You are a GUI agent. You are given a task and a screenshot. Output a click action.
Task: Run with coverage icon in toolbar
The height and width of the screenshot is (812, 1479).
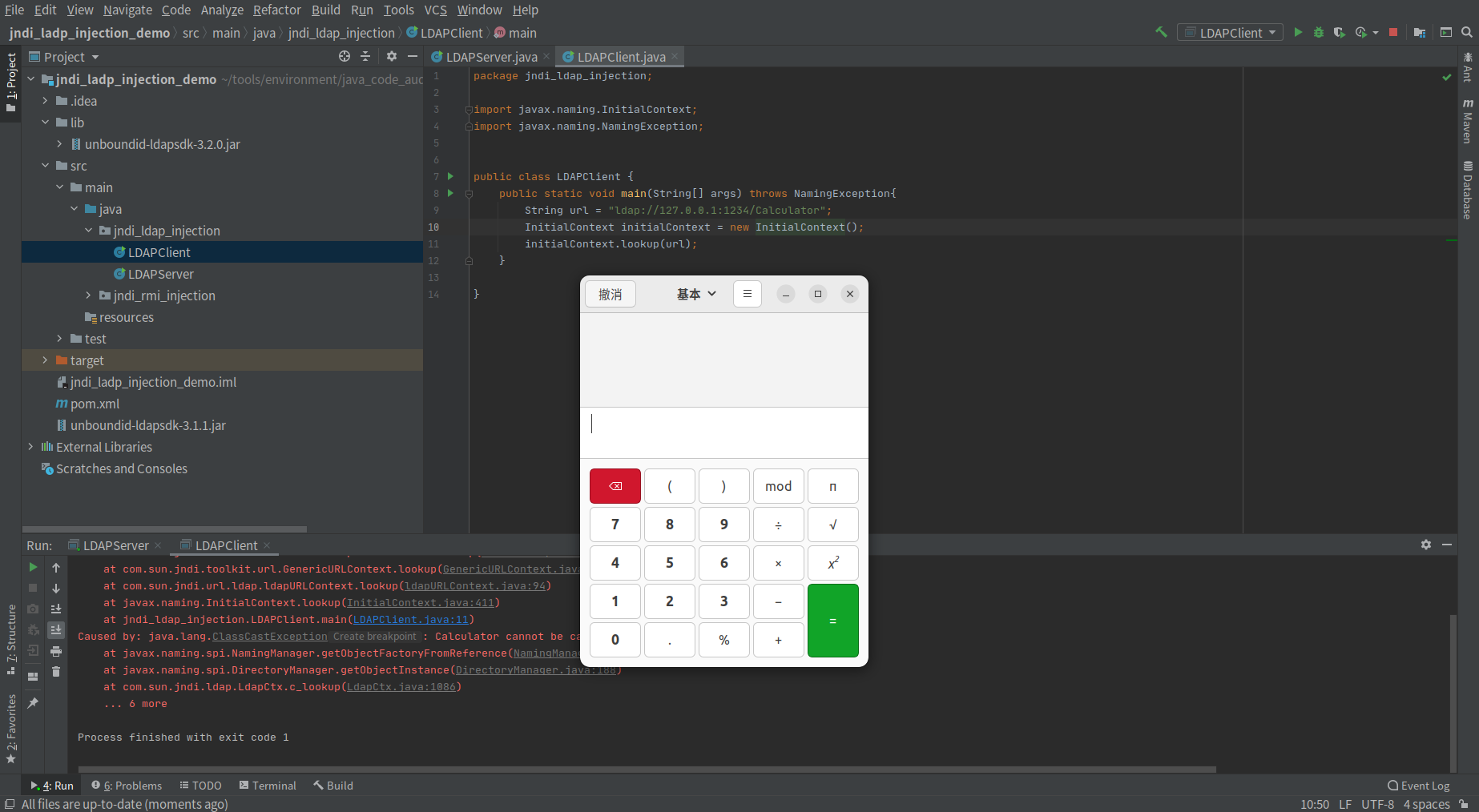(x=1339, y=33)
